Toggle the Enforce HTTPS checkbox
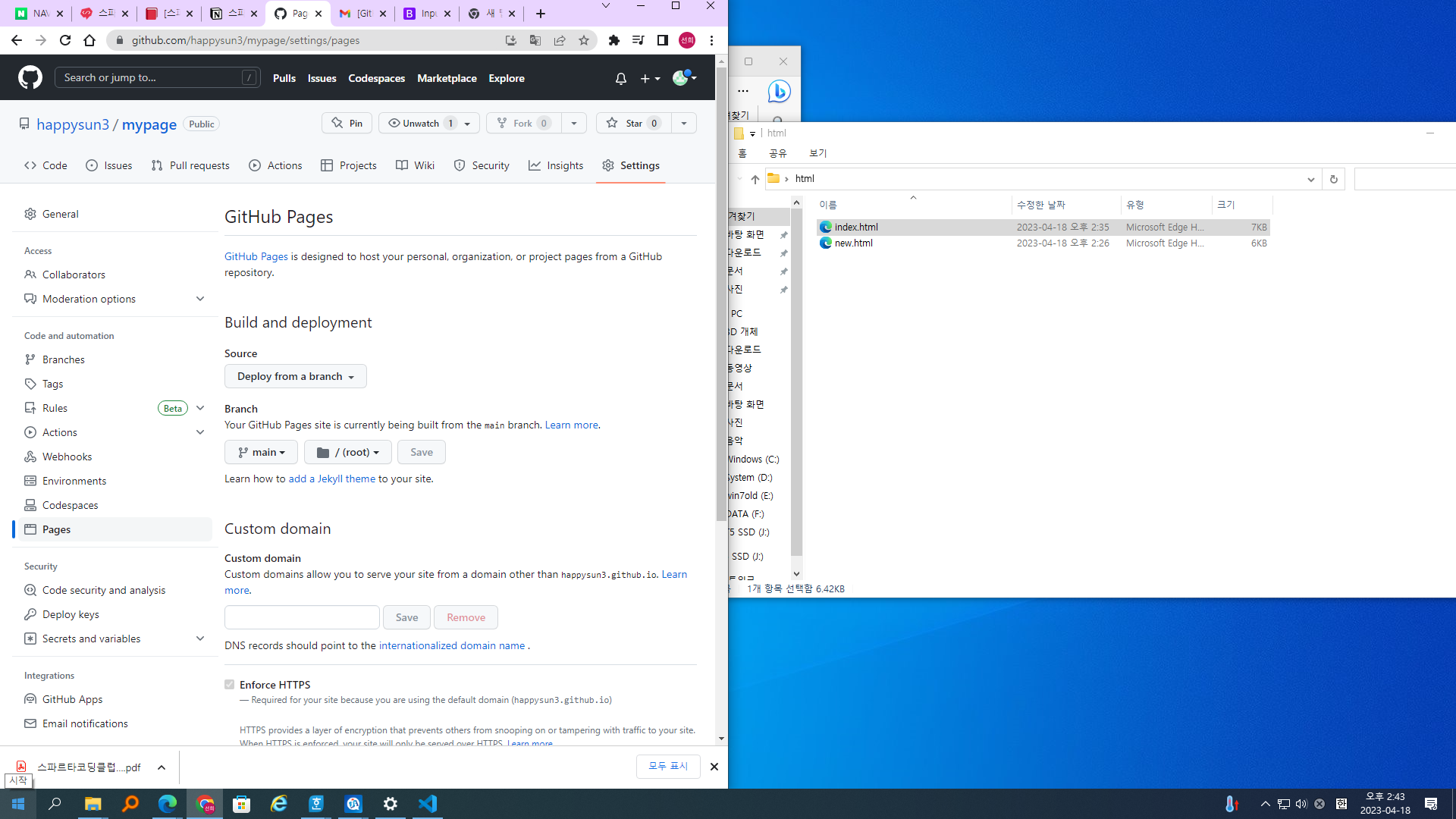The height and width of the screenshot is (819, 1456). pos(230,685)
